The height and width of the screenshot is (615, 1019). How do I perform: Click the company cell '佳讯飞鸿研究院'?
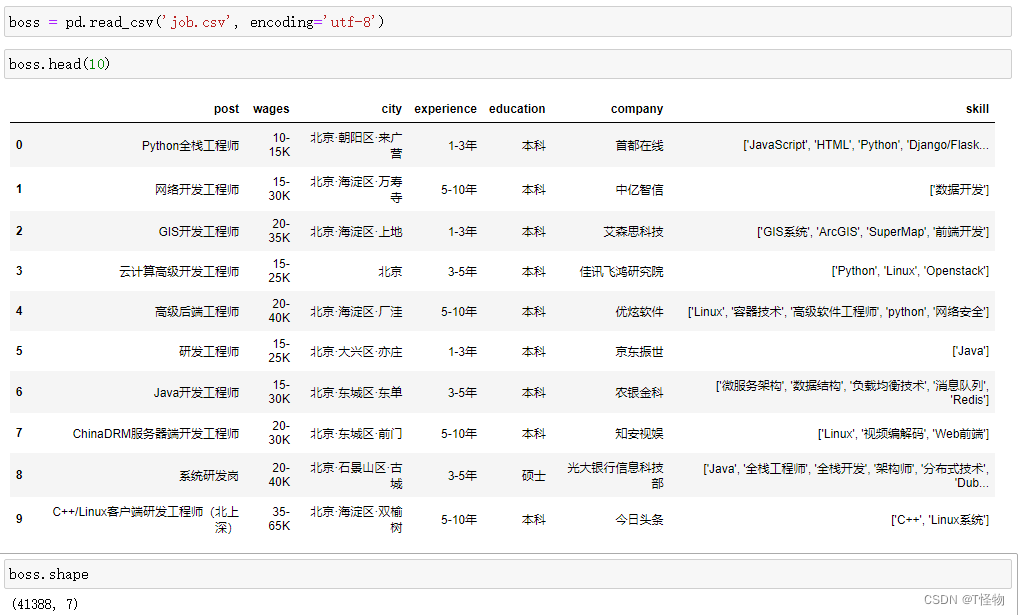coord(621,272)
